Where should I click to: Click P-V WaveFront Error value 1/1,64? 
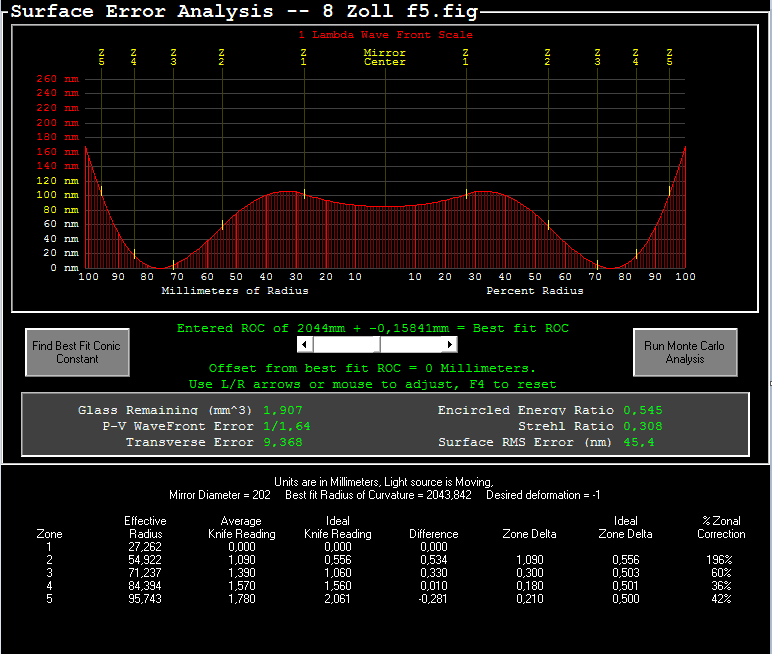[x=287, y=426]
